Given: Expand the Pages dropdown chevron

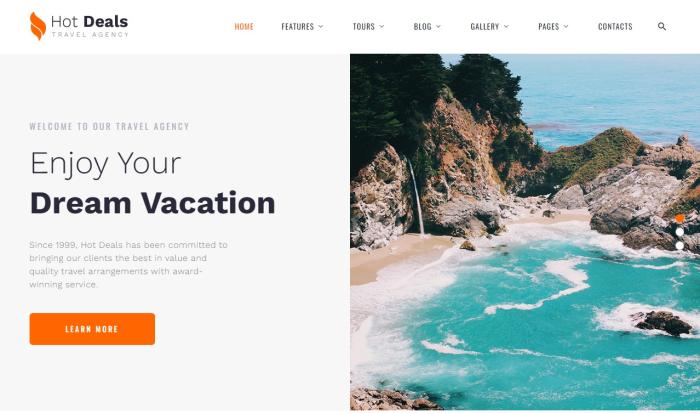Looking at the screenshot, I should point(566,26).
